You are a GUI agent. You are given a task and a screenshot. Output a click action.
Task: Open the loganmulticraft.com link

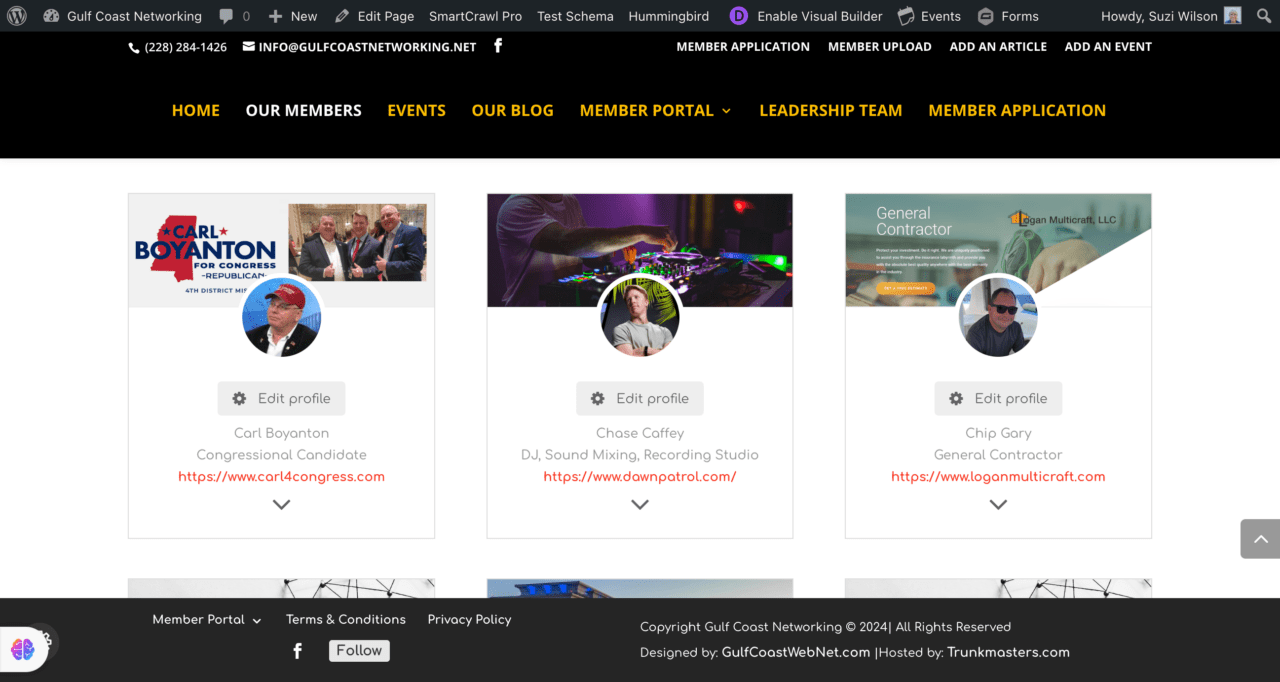pyautogui.click(x=998, y=477)
